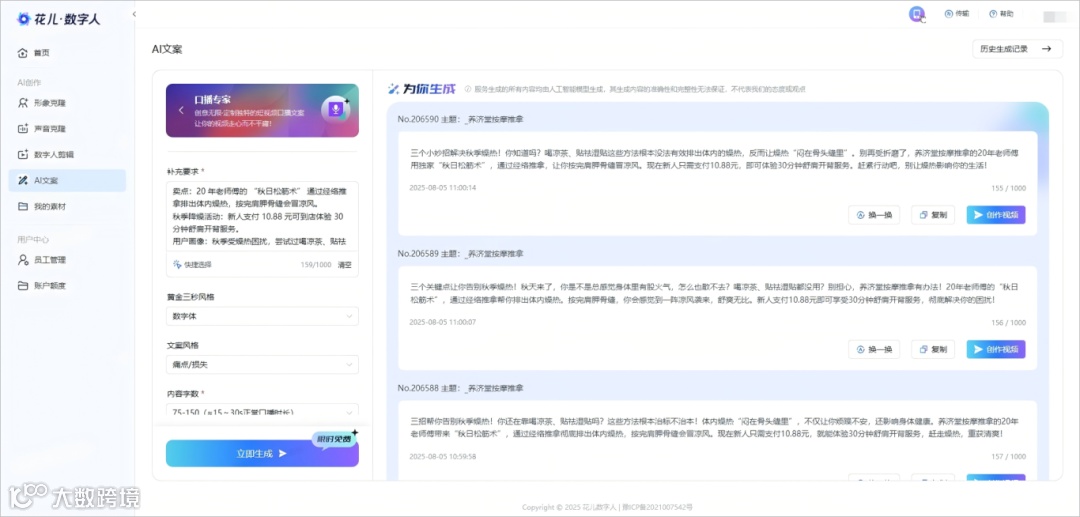Viewport: 1080px width, 517px height.
Task: Open 账户额度 account quota
Action: click(x=68, y=285)
